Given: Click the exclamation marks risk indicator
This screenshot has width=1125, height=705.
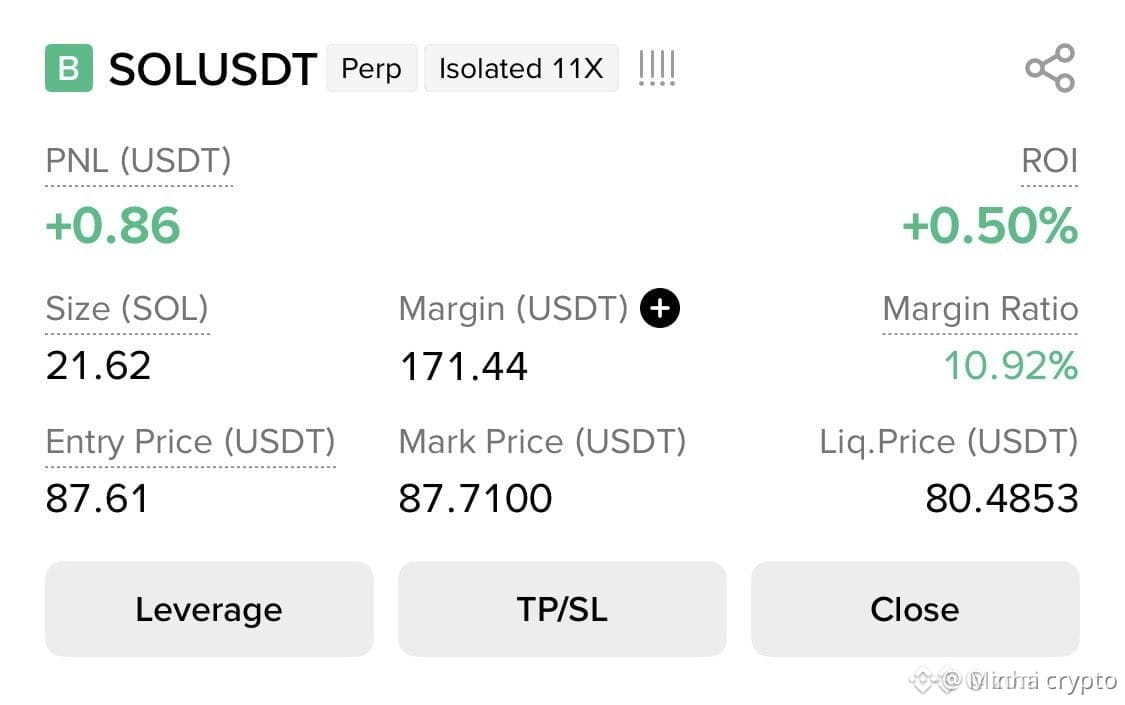Looking at the screenshot, I should point(656,69).
